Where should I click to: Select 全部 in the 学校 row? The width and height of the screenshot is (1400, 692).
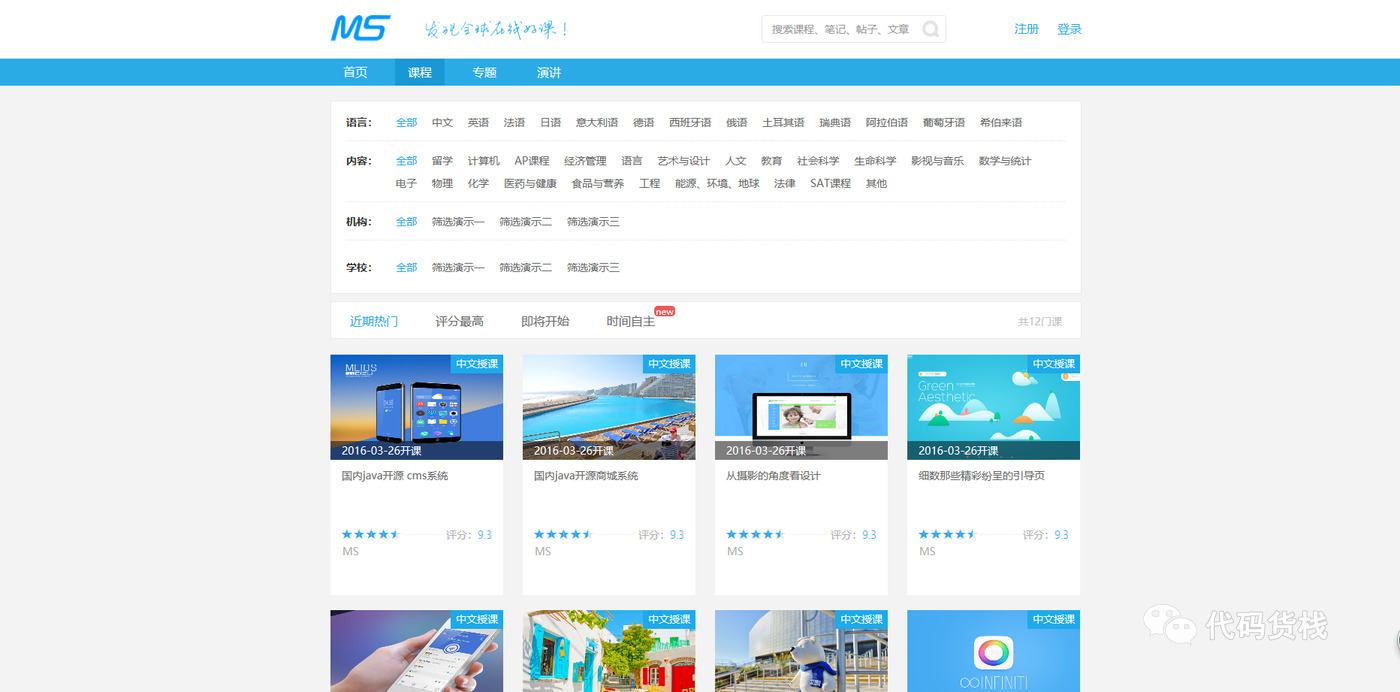[x=406, y=267]
